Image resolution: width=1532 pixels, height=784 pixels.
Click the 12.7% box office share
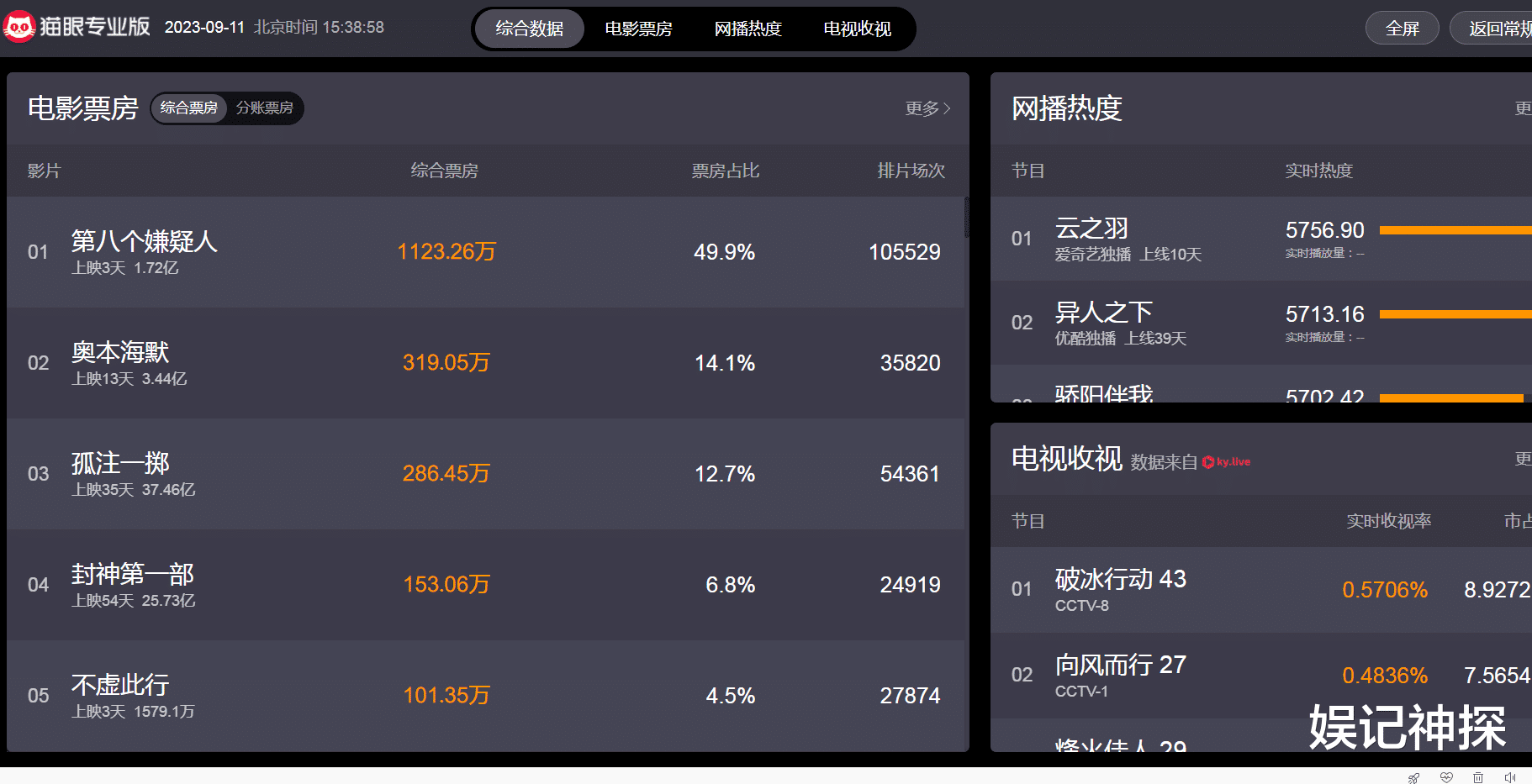pos(725,474)
